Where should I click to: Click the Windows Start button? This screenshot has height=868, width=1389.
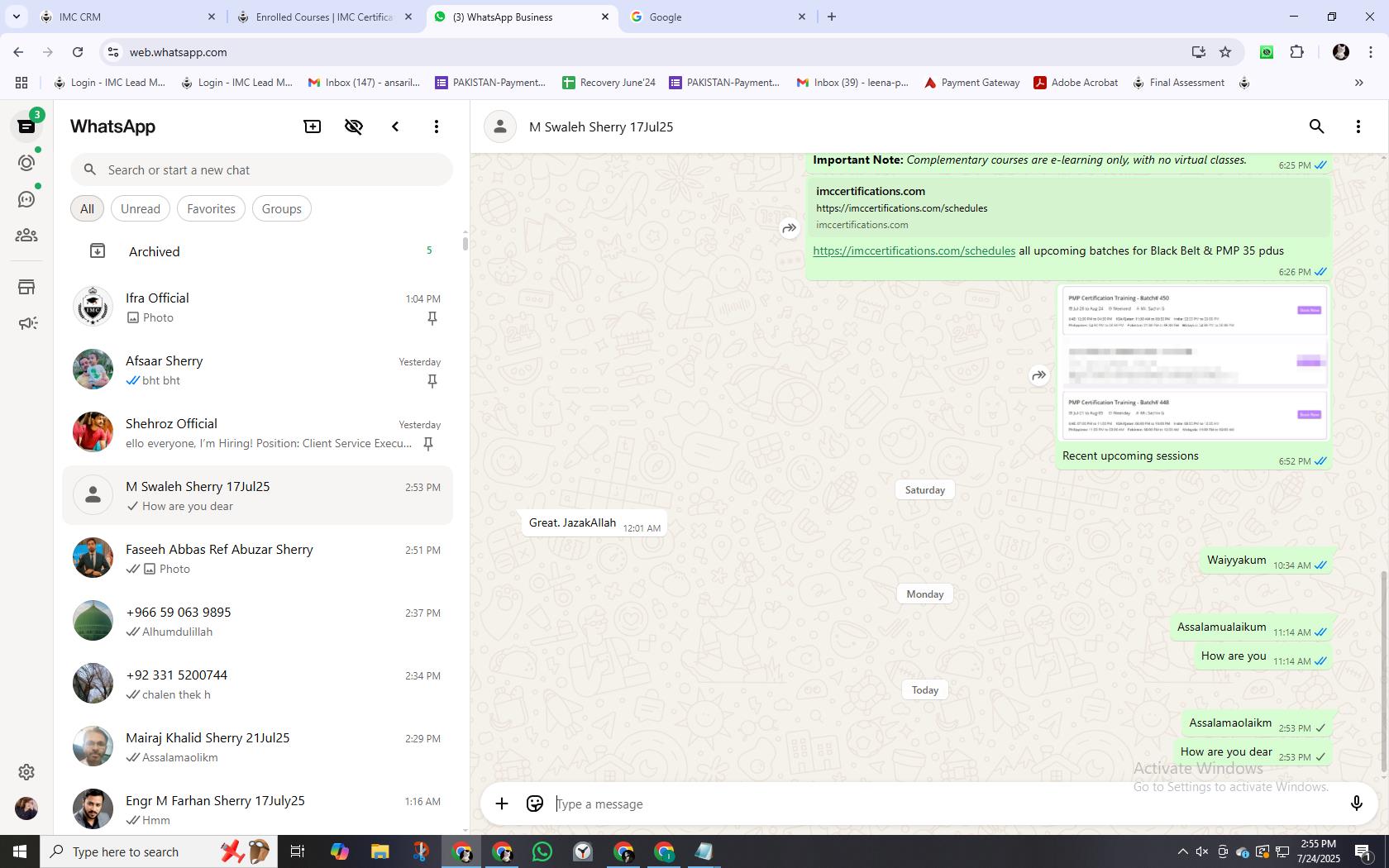20,851
